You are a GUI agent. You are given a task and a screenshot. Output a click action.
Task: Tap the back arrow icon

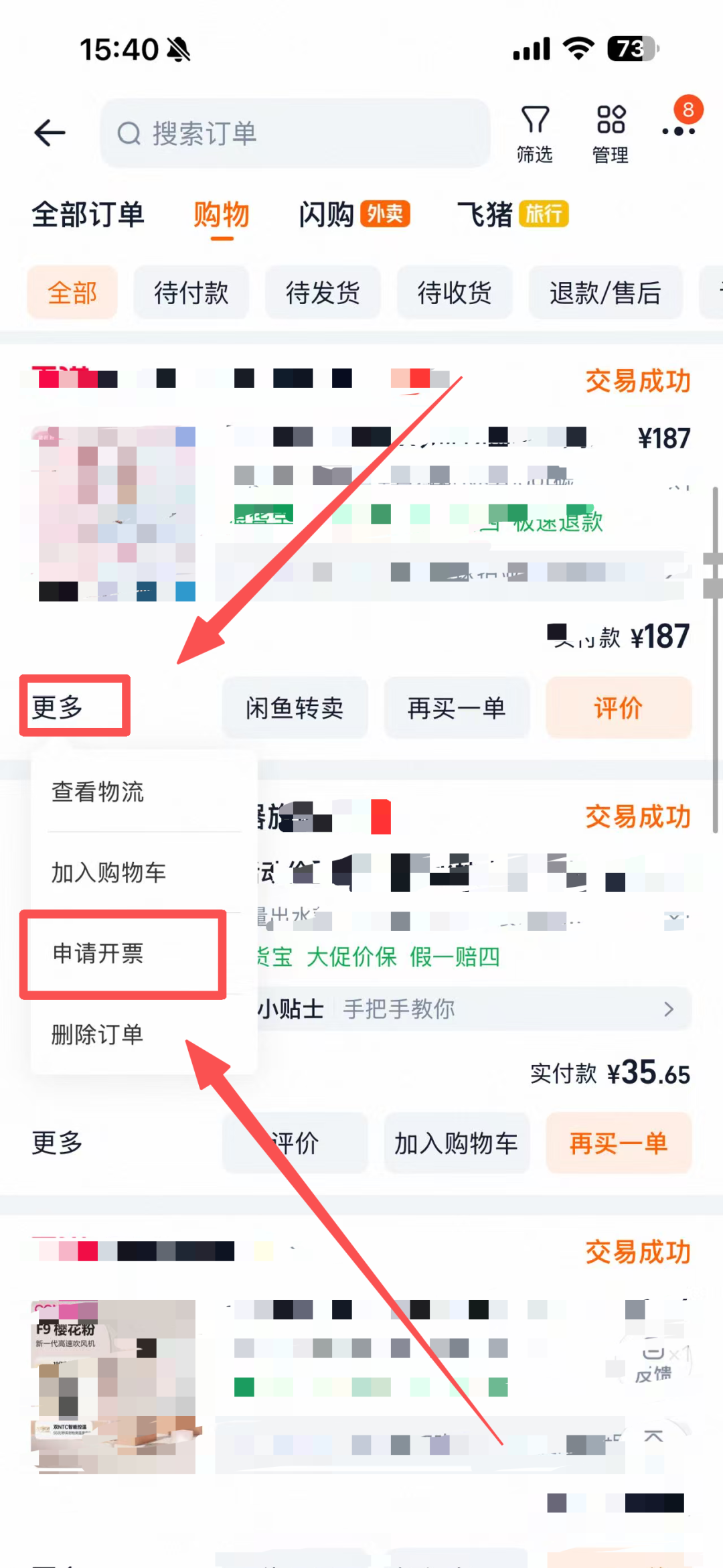pos(50,133)
